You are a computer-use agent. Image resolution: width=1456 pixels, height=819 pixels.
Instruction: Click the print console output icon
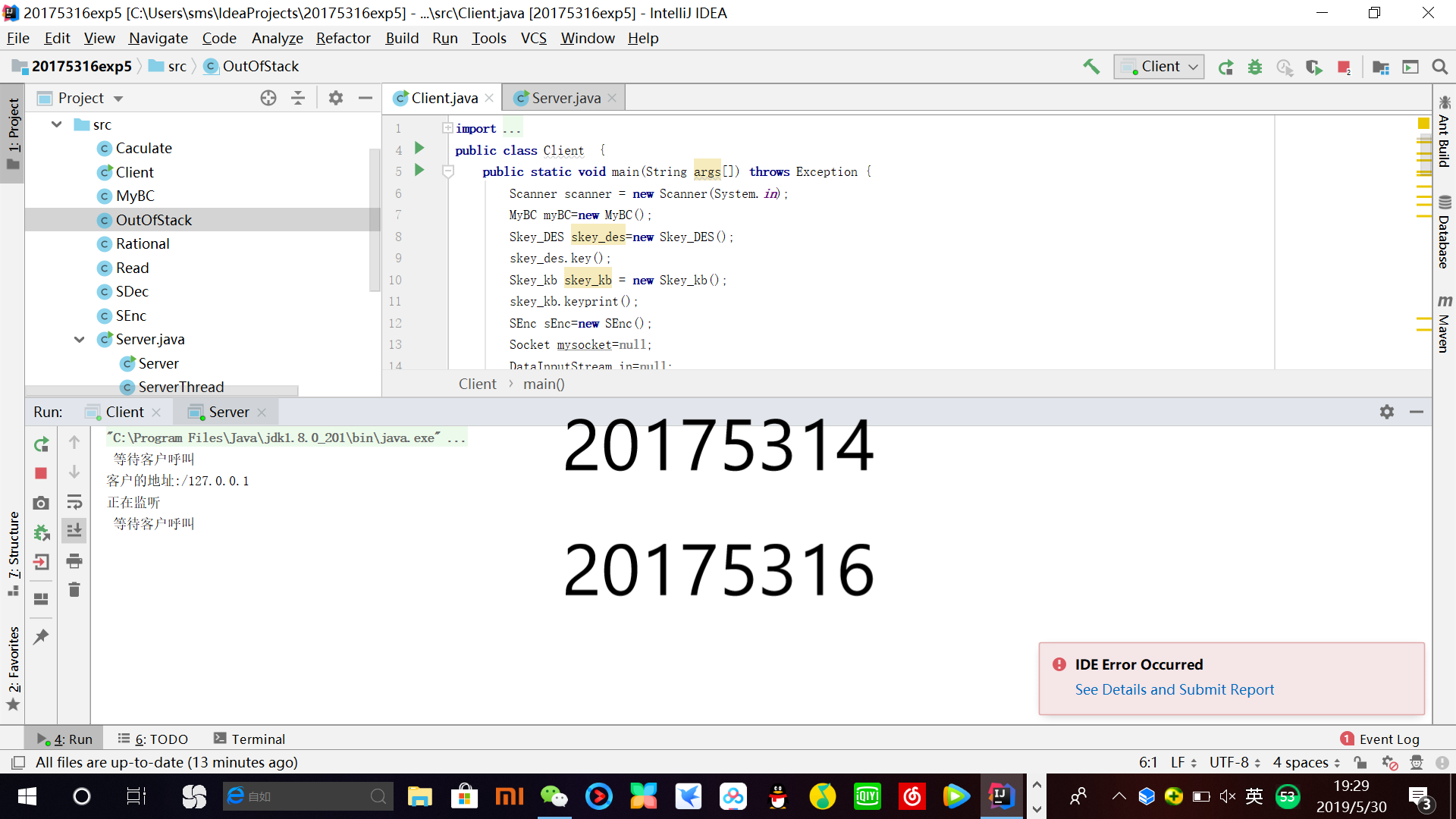(74, 561)
